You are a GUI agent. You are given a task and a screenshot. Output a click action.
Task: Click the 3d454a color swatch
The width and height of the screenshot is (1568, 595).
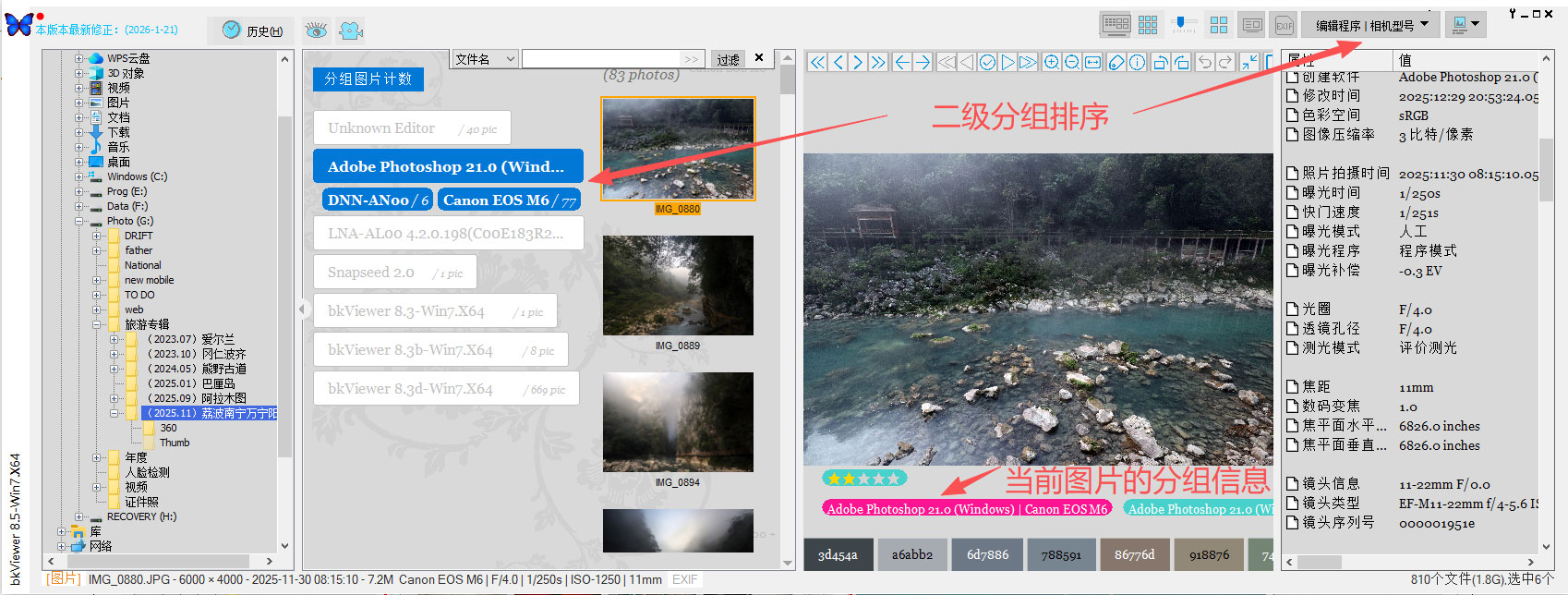[838, 554]
